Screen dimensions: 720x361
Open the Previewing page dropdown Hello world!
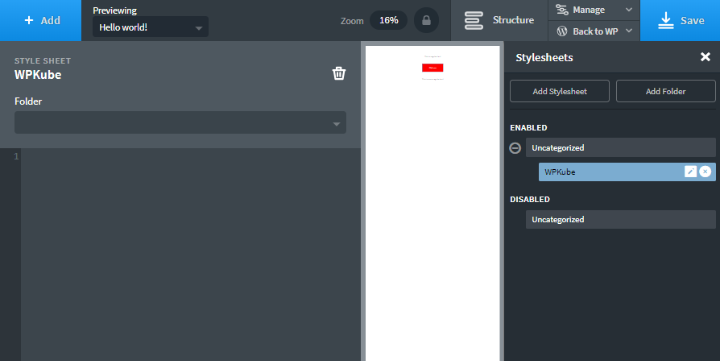click(150, 27)
